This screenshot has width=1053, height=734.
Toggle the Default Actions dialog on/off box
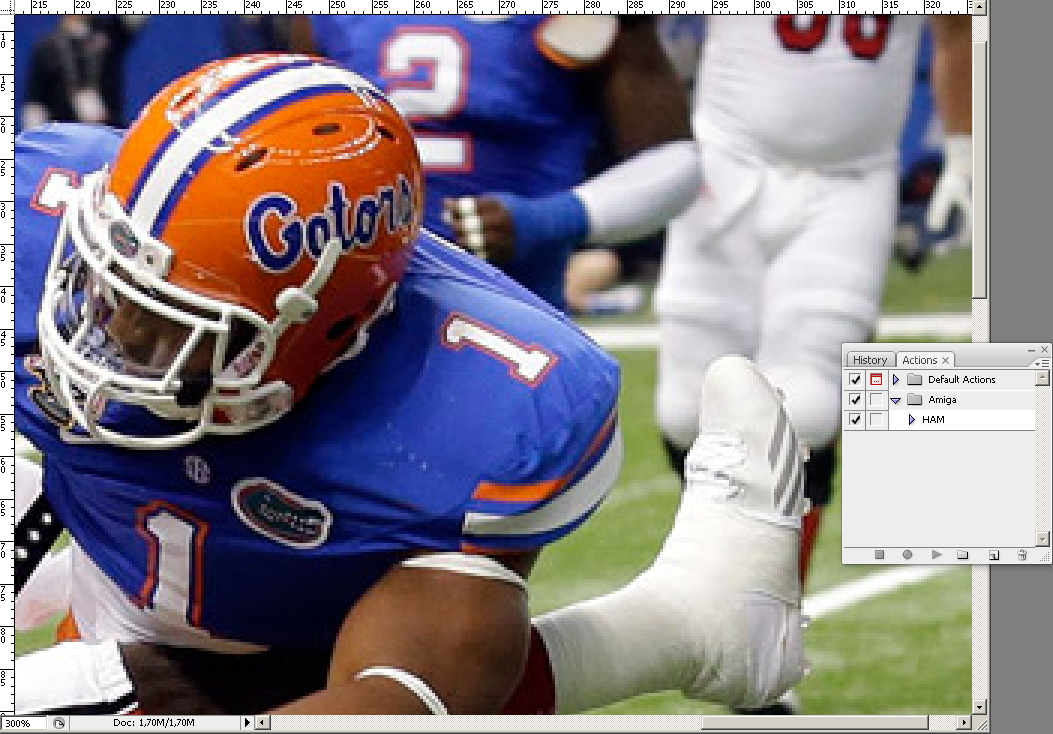(x=876, y=380)
